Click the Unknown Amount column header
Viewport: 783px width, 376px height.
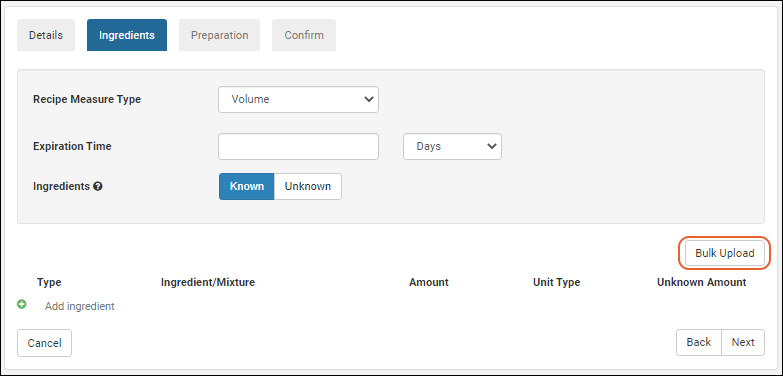702,283
